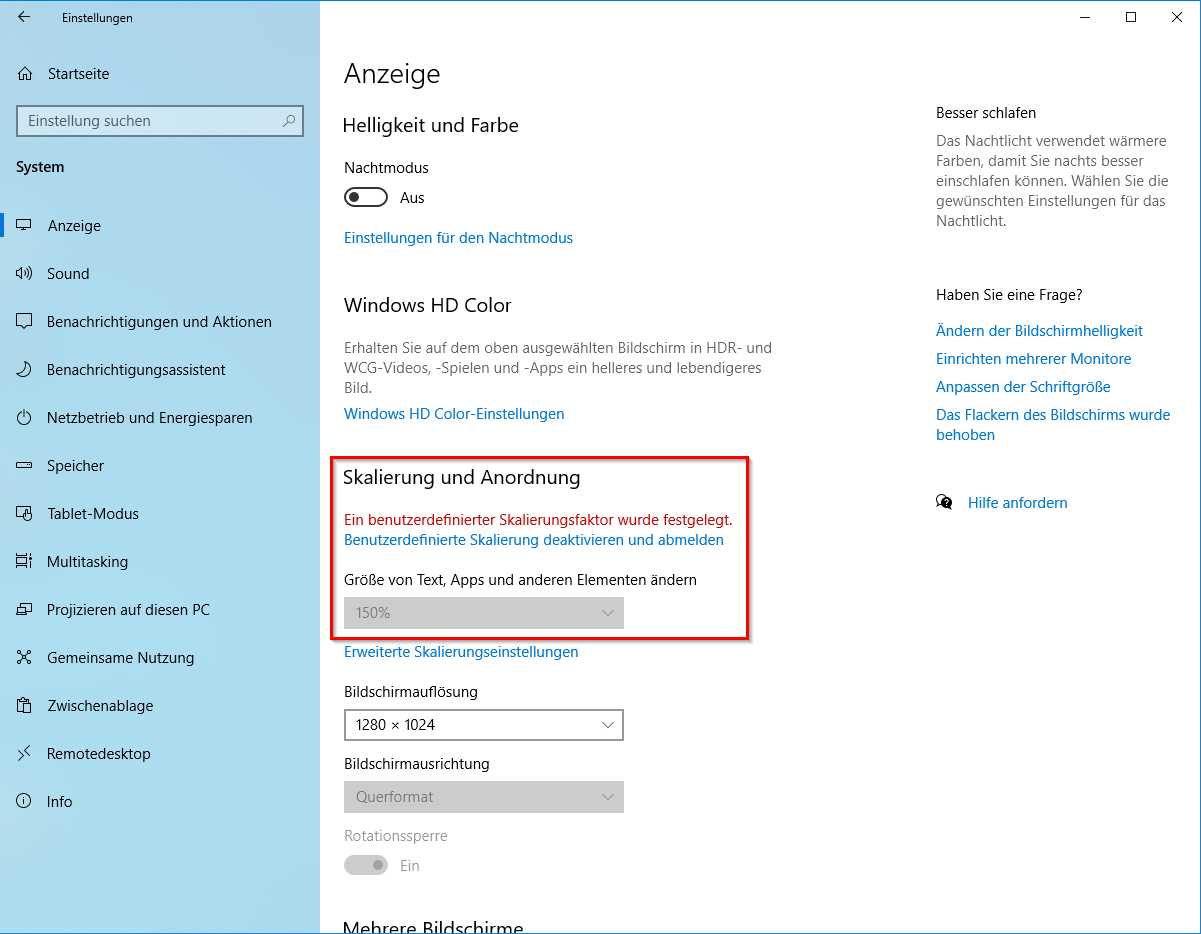
Task: Click the Multitasking icon
Action: (x=25, y=562)
